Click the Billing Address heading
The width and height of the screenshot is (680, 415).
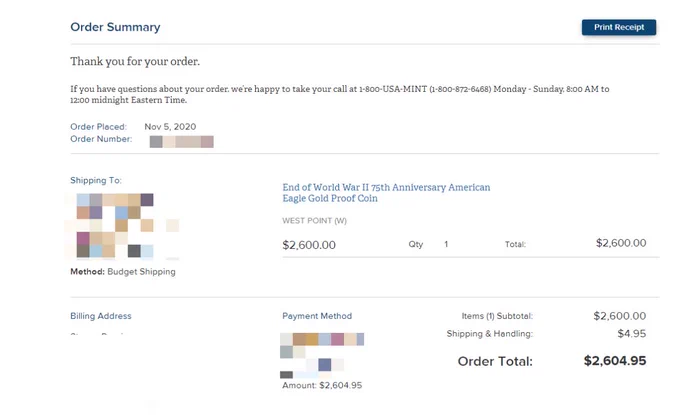(x=101, y=316)
